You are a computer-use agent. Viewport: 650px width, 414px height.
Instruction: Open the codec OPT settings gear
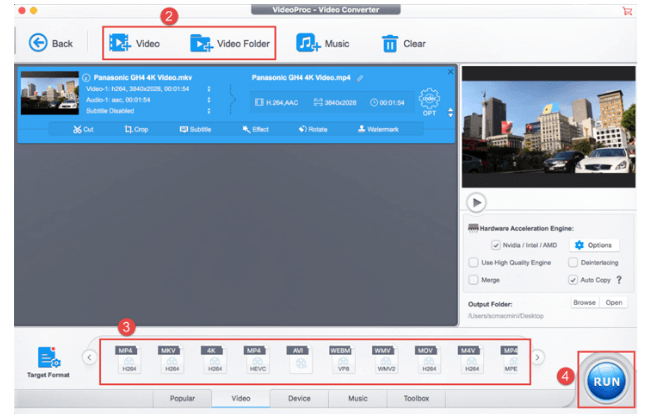pyautogui.click(x=429, y=102)
